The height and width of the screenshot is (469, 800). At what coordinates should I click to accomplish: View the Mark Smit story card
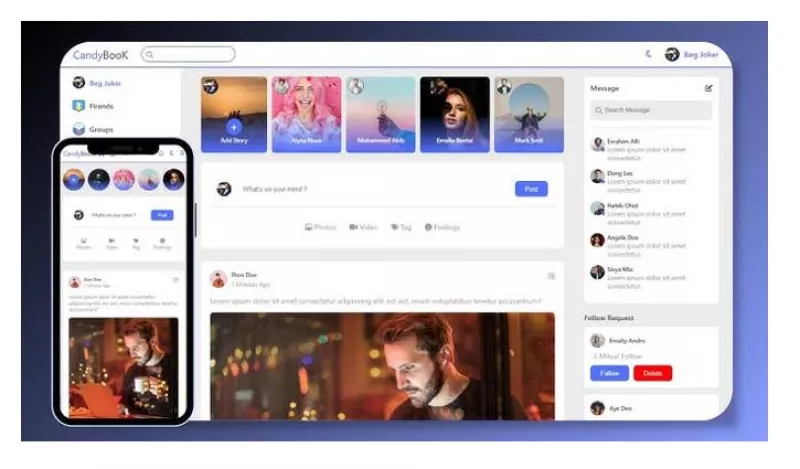[x=529, y=114]
